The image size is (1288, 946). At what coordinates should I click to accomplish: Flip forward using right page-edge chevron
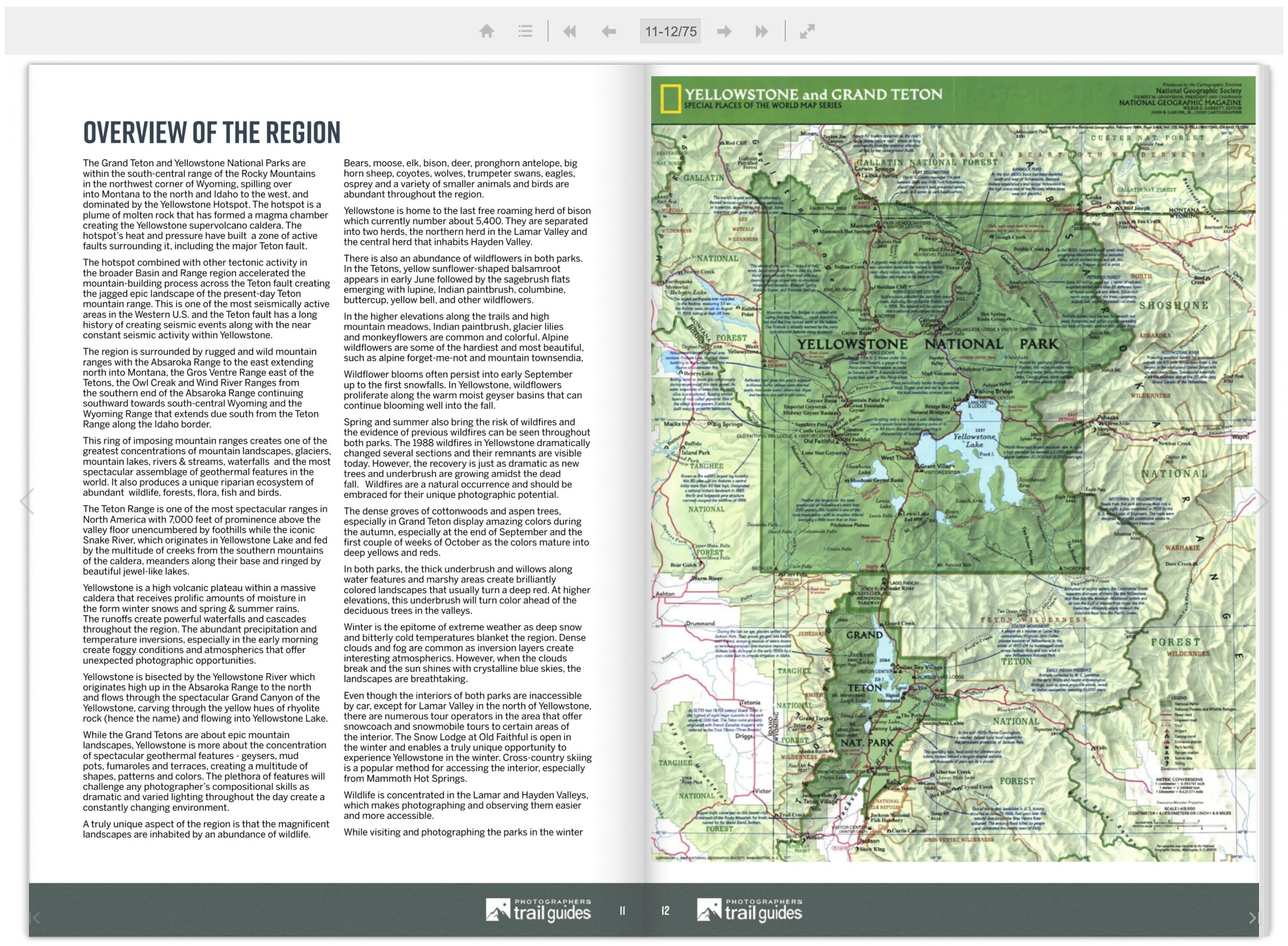tap(1261, 502)
